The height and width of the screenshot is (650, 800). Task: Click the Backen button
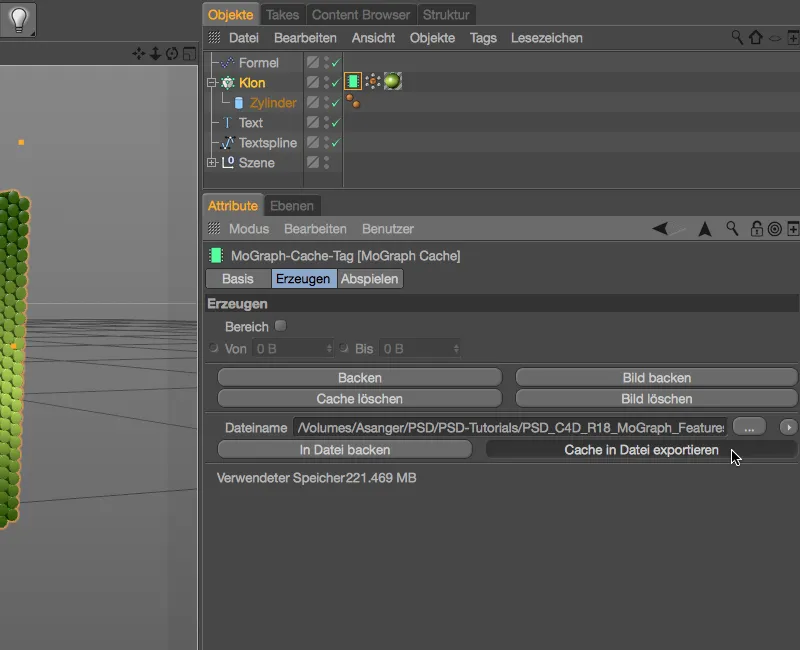[x=360, y=378]
